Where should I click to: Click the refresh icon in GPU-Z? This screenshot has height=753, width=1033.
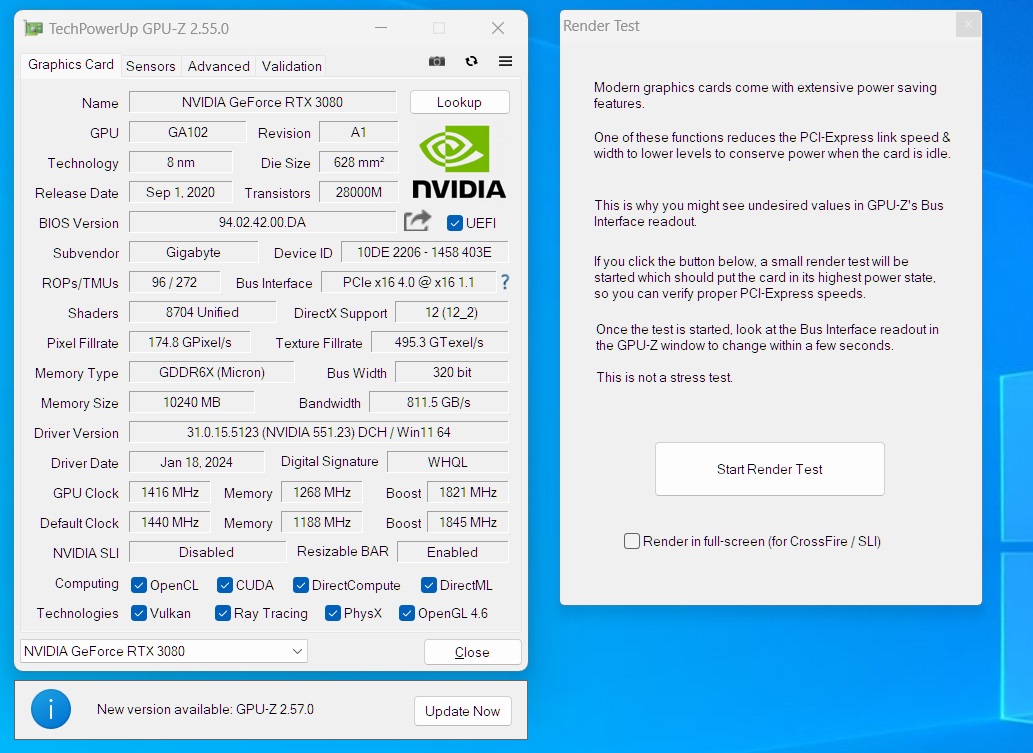tap(471, 61)
